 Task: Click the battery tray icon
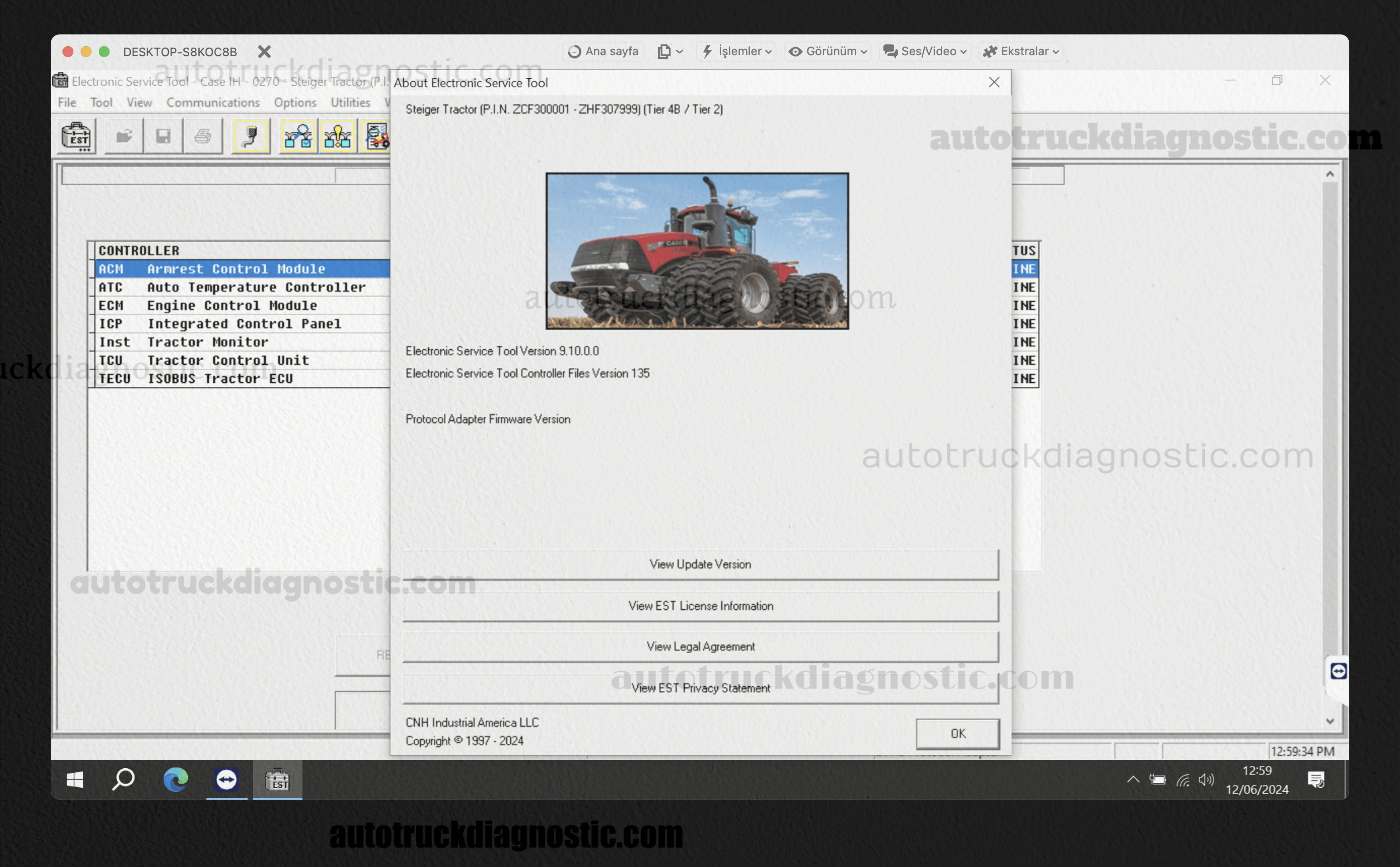(1158, 779)
